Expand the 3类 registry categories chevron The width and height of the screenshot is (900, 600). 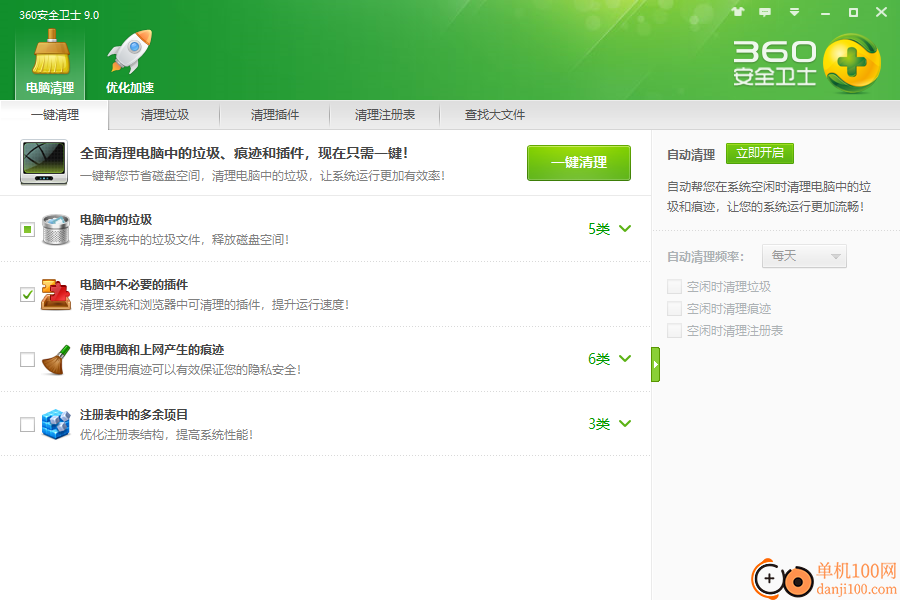pos(625,423)
